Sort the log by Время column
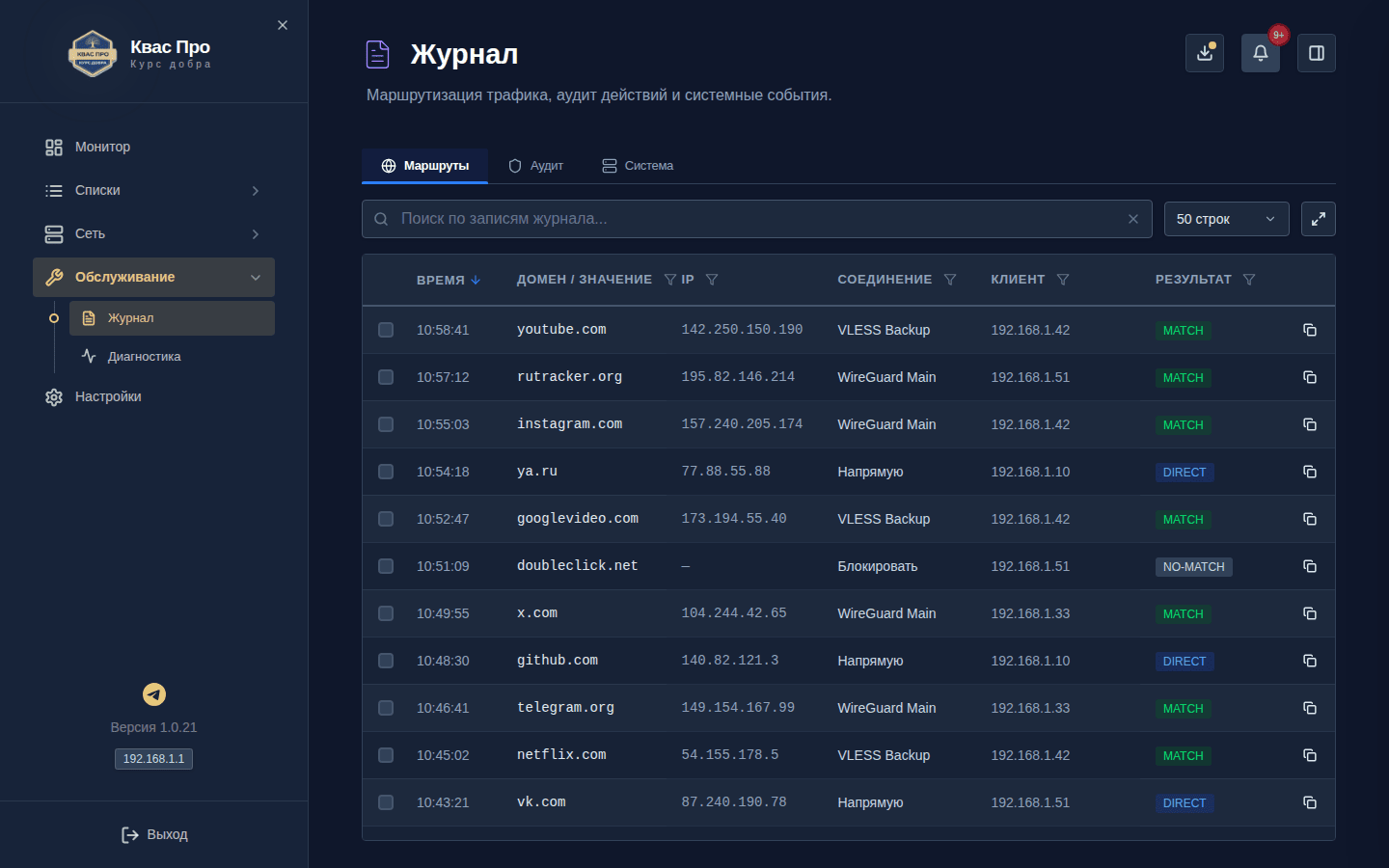The width and height of the screenshot is (1389, 868). click(x=449, y=280)
